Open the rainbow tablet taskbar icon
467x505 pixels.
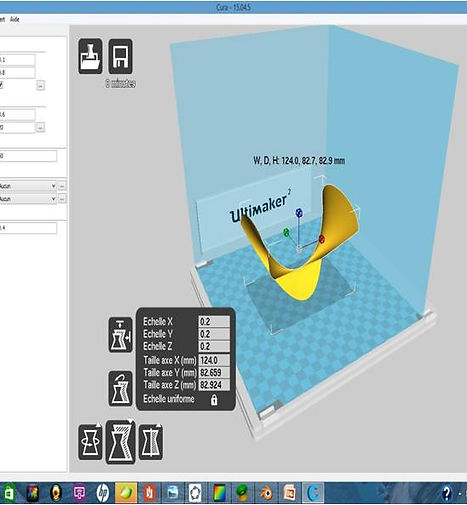219,493
